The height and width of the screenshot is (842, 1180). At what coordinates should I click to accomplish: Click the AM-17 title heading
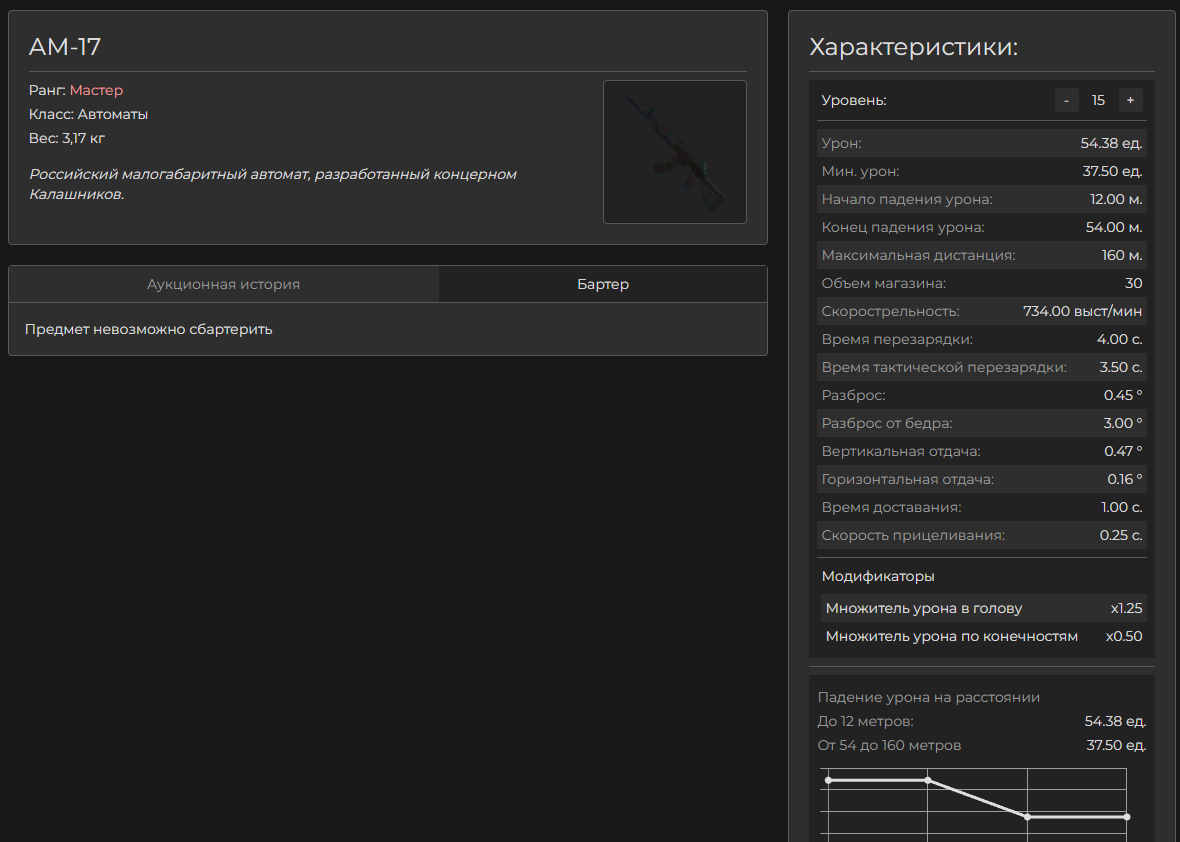click(x=65, y=47)
